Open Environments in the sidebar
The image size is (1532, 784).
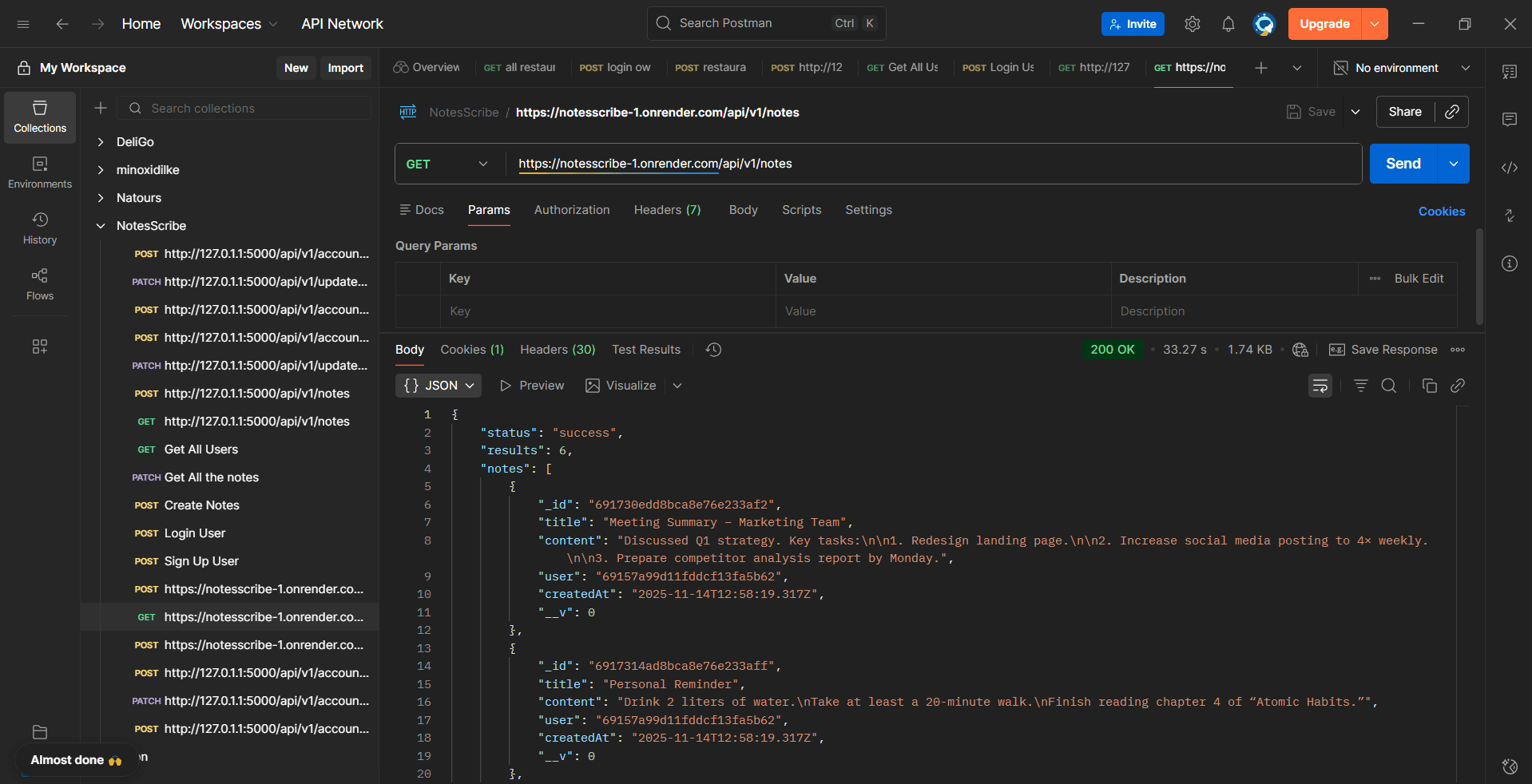40,173
